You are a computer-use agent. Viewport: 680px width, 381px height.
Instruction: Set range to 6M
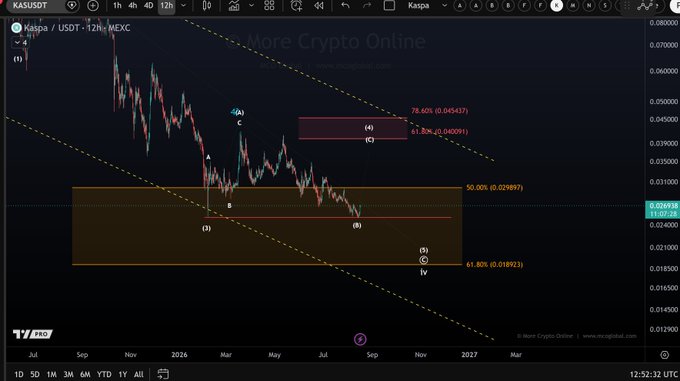coord(85,374)
